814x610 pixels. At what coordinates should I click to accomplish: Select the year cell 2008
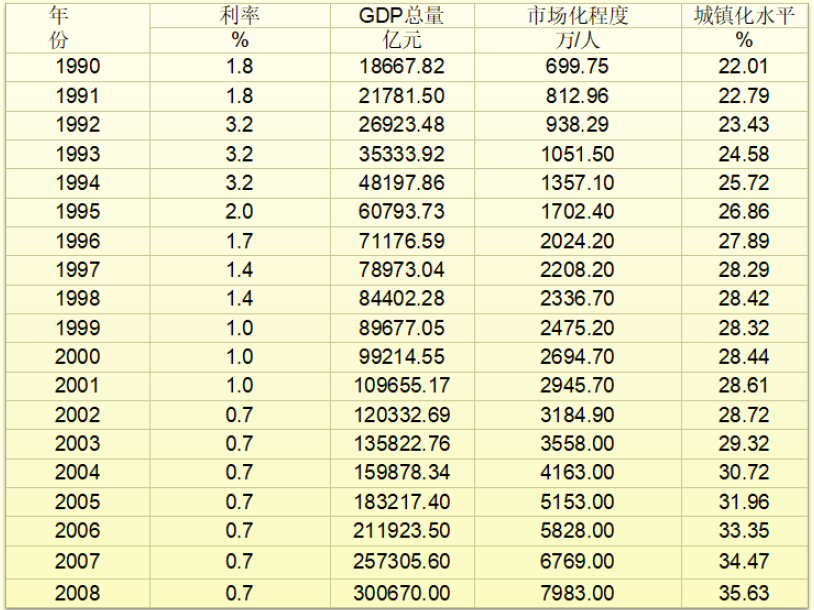pos(78,592)
